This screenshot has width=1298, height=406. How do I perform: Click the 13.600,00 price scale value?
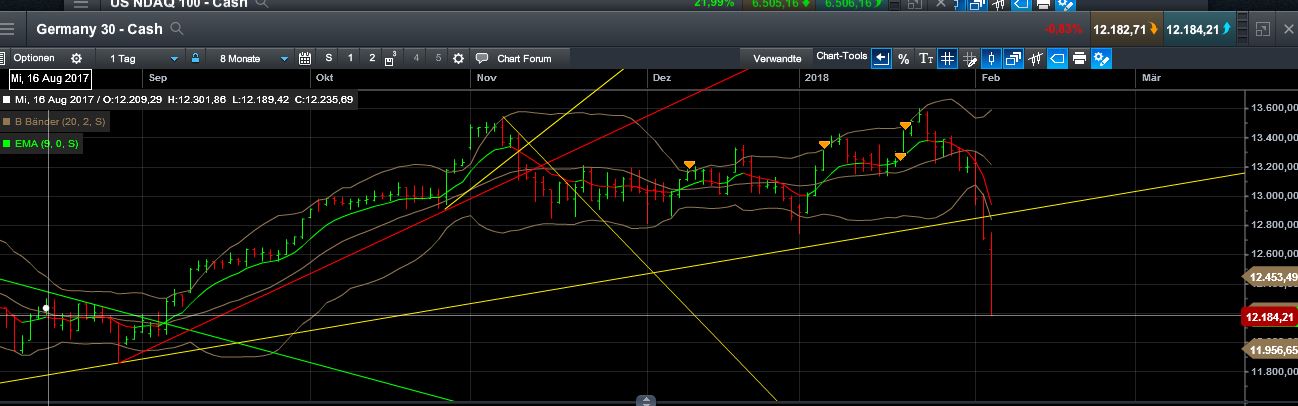[1275, 108]
